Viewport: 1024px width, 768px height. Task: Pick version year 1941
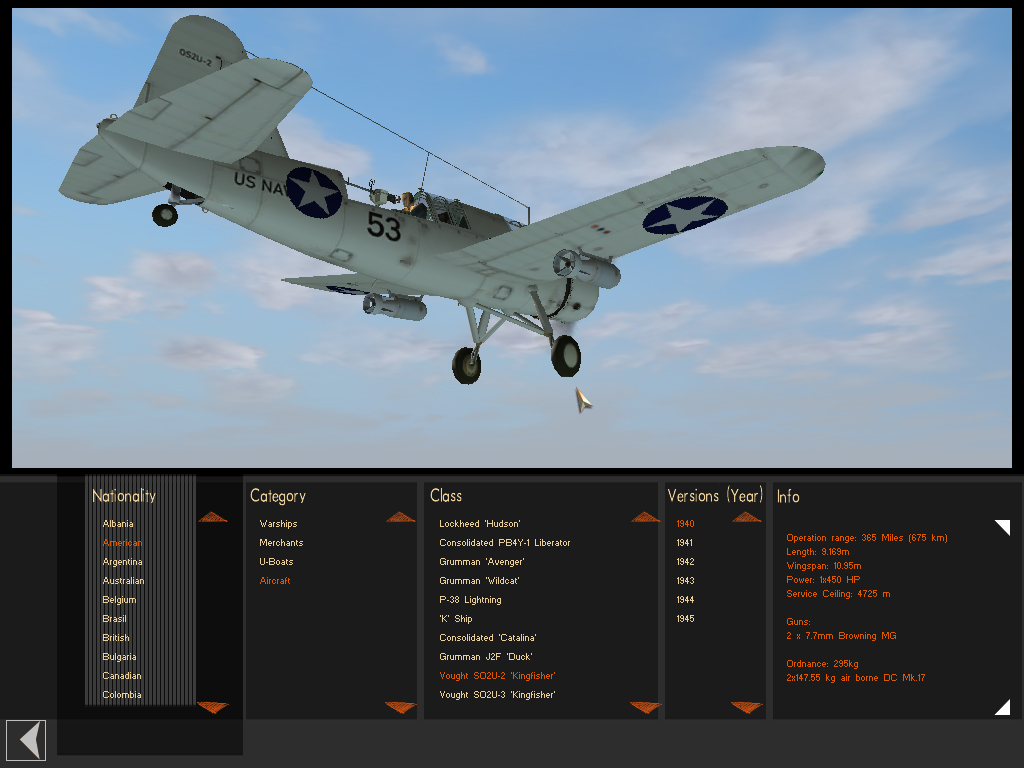685,543
